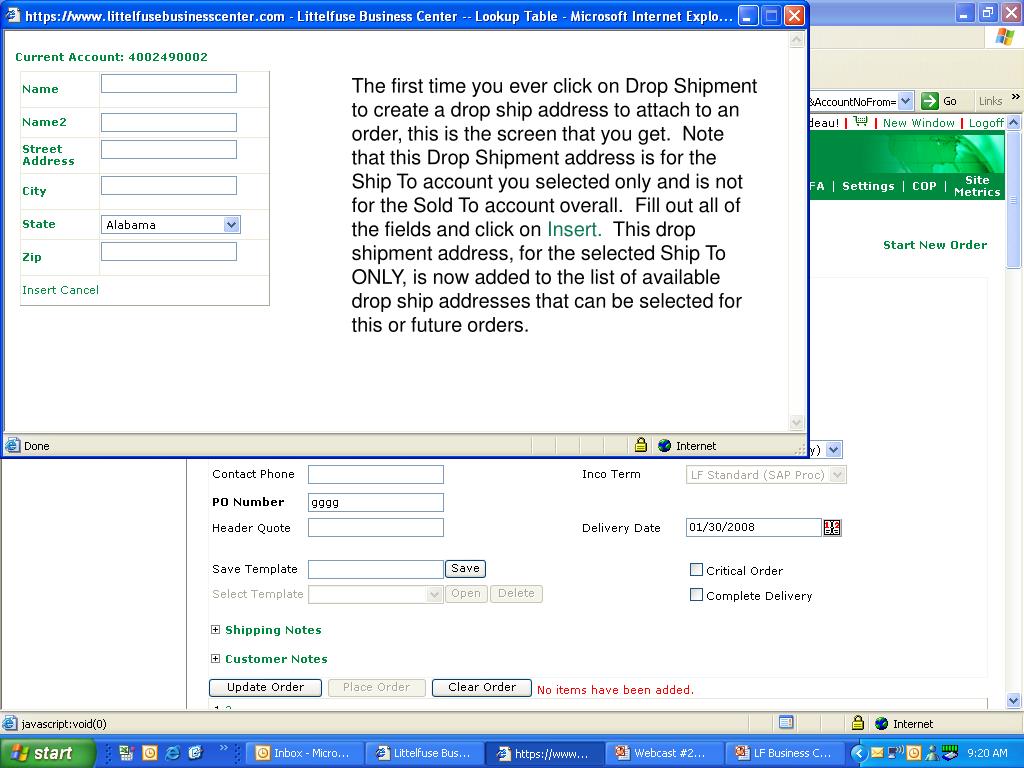Expand the Shipping Notes section
The image size is (1024, 768).
pos(216,630)
